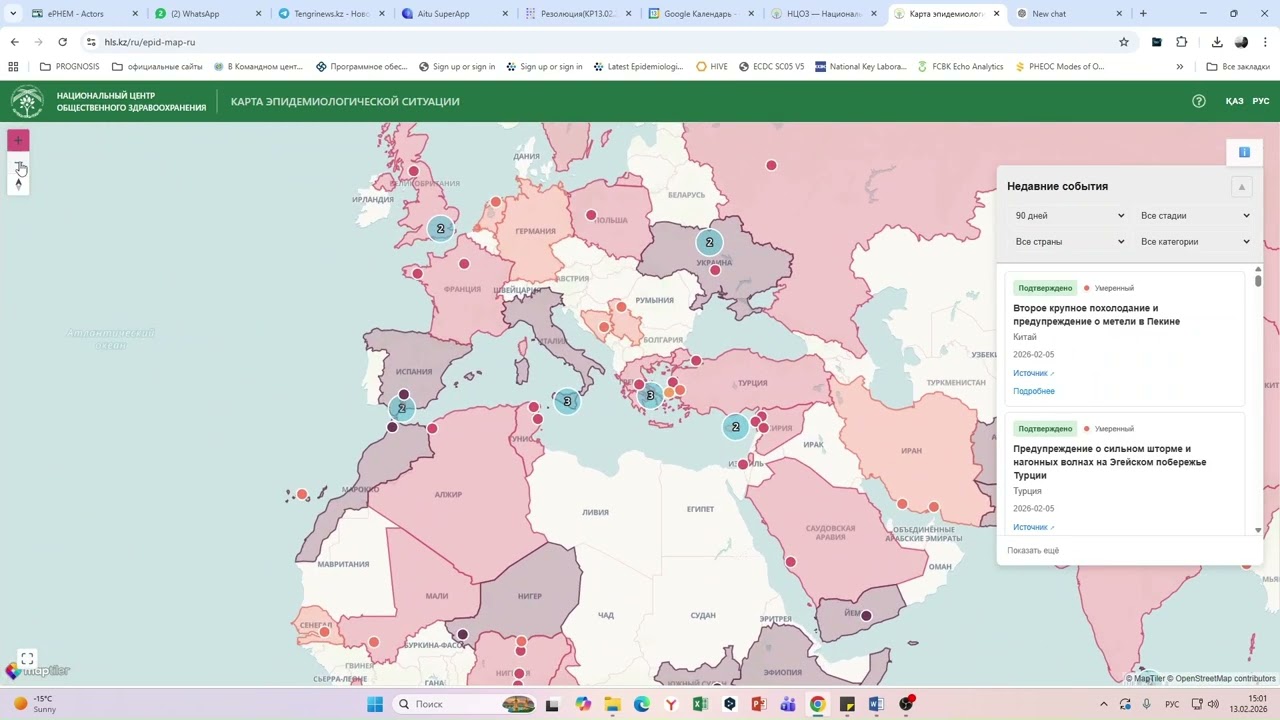Open the help question mark icon
Viewport: 1280px width, 720px height.
(1199, 101)
